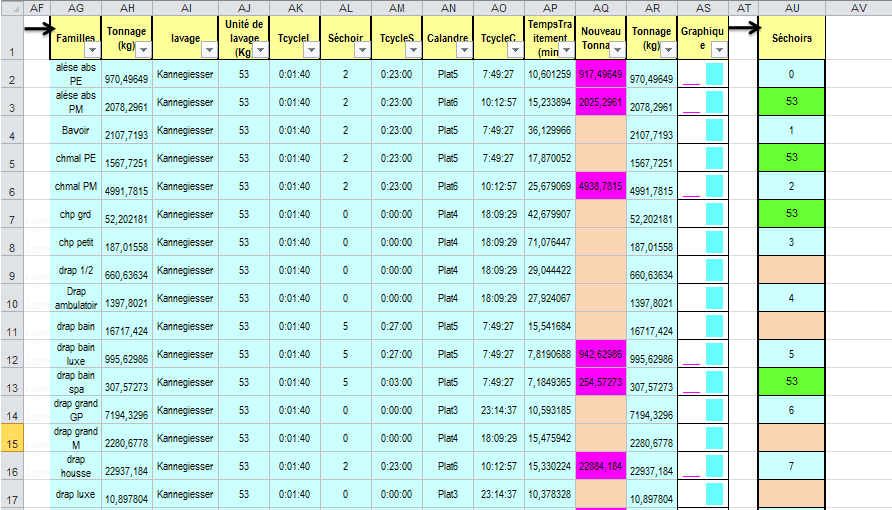Click the cyan Graphique bar in row 2

714,74
